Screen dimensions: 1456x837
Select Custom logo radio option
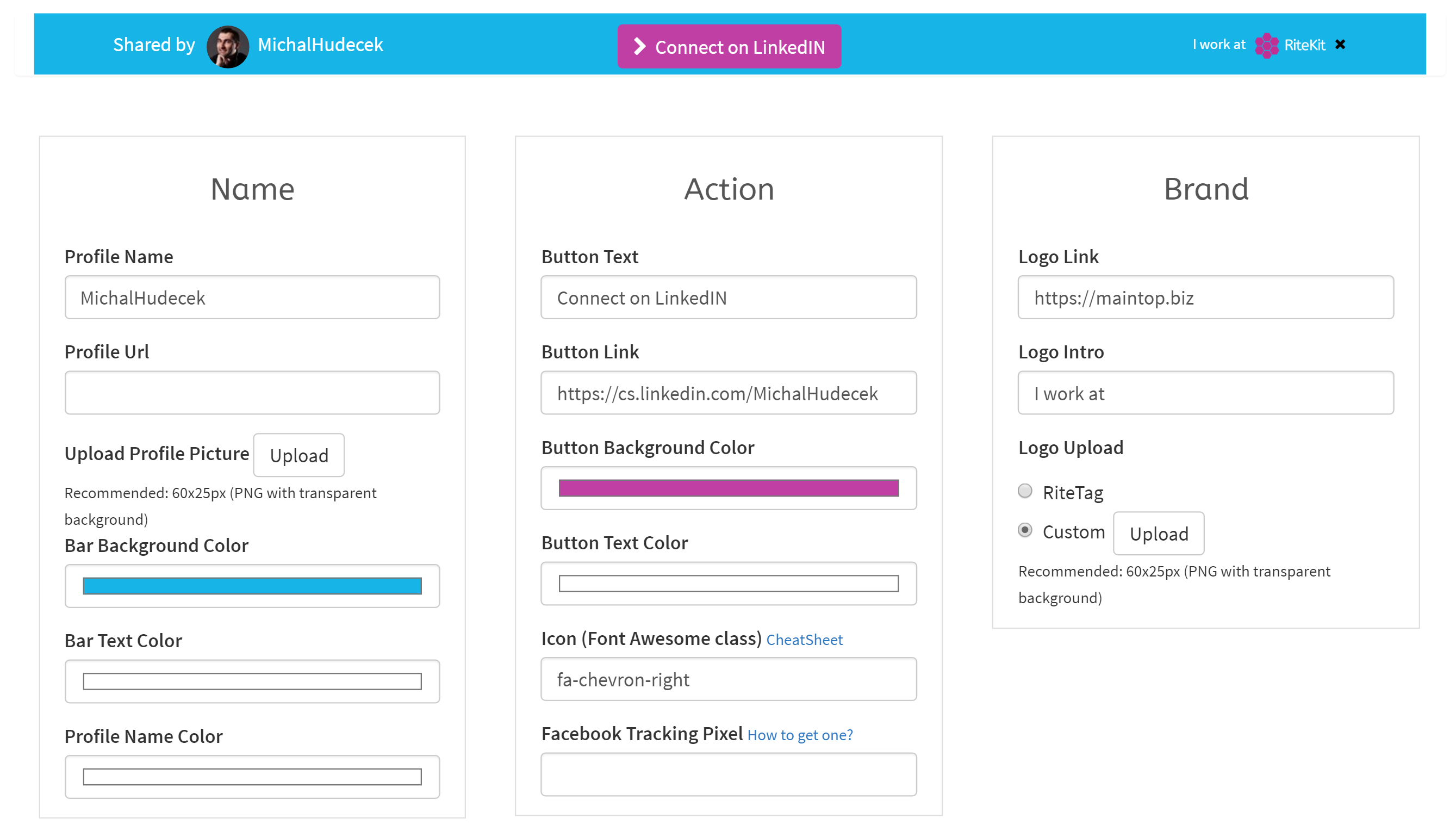coord(1024,530)
